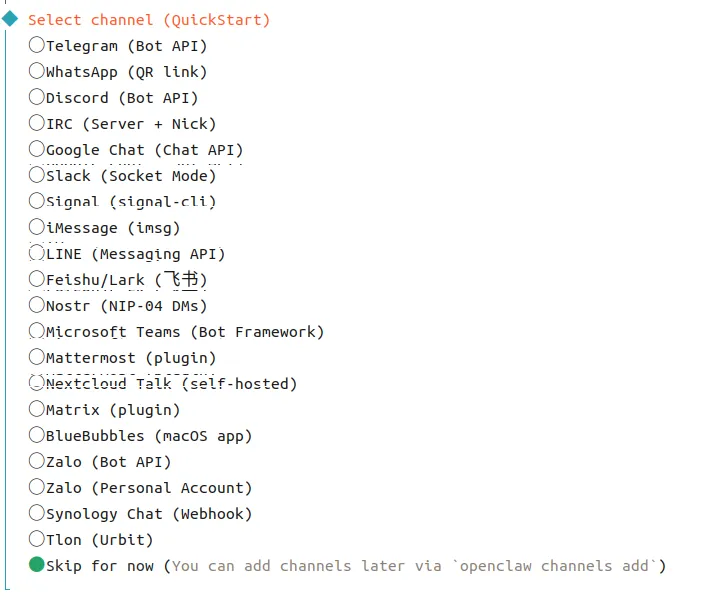Select Discord (Bot API) radio button
The image size is (706, 598).
(x=37, y=97)
